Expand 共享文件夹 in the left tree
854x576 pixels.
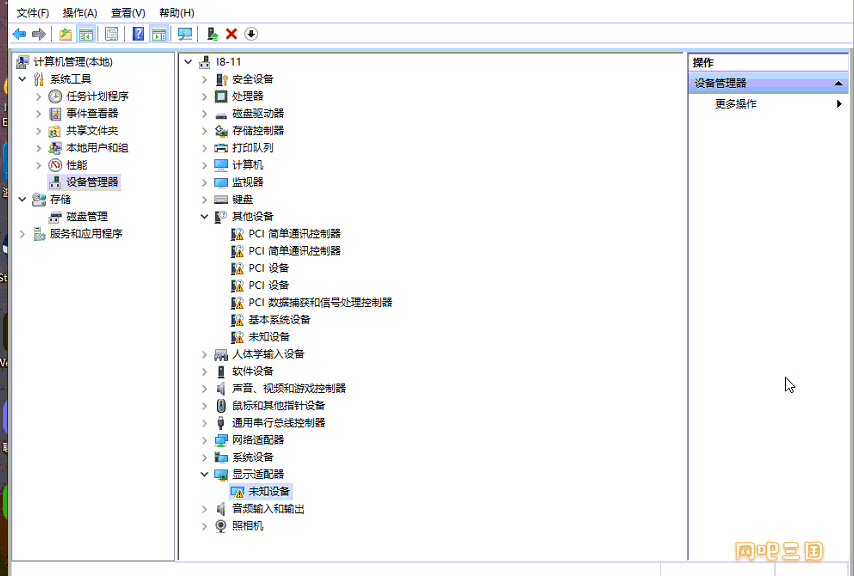point(38,131)
